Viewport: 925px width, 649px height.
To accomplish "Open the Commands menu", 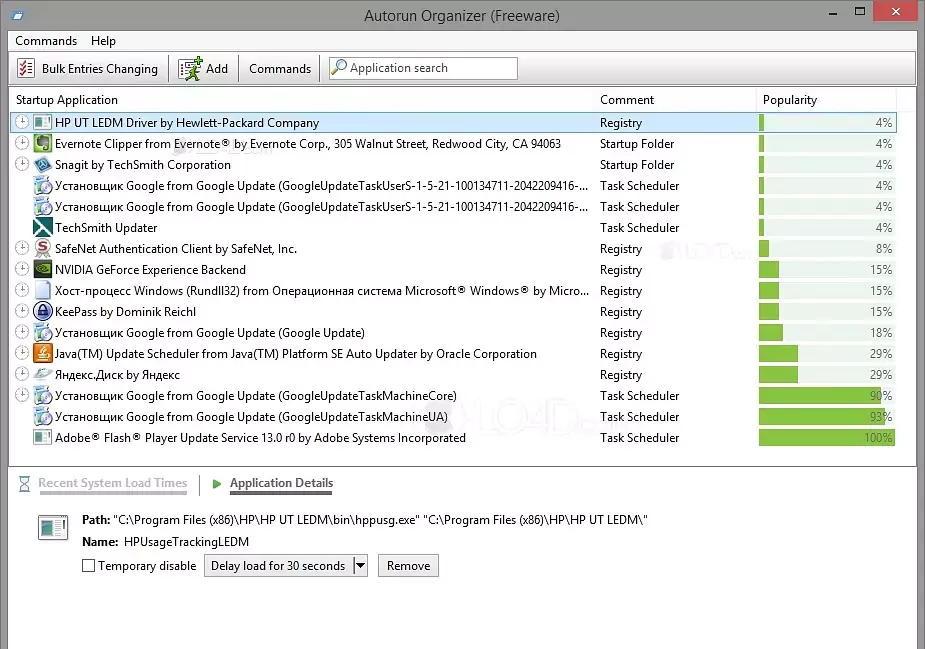I will click(46, 41).
